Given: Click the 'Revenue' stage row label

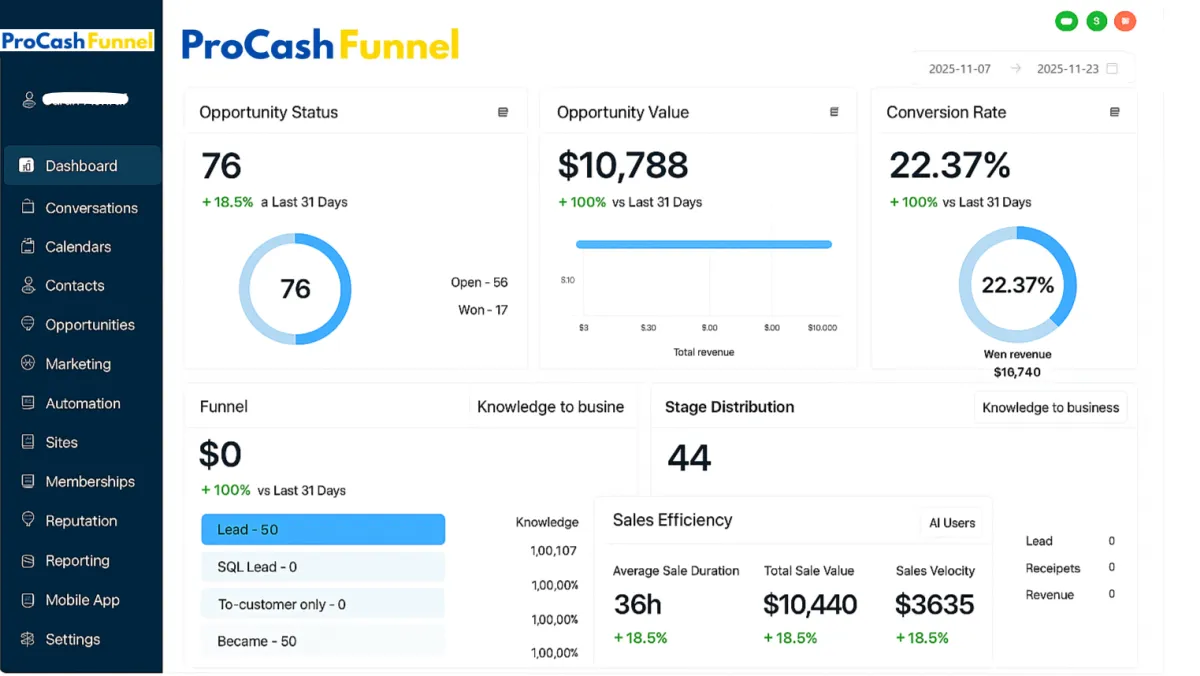Looking at the screenshot, I should [x=1049, y=594].
